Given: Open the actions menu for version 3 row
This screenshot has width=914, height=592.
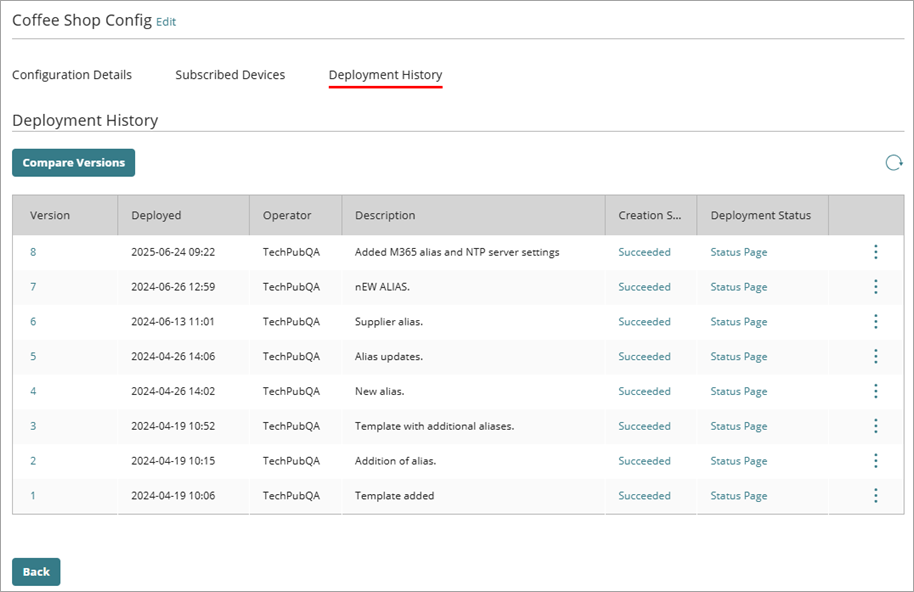Looking at the screenshot, I should tap(876, 426).
